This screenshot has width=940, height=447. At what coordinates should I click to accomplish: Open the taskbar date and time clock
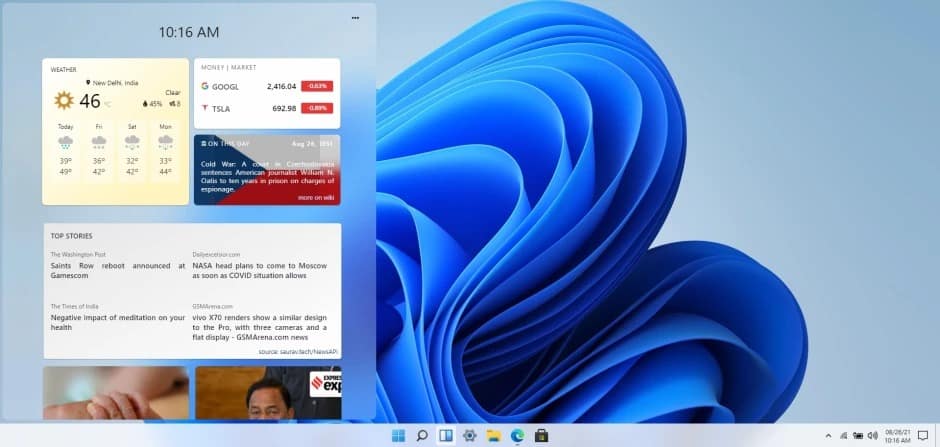(x=897, y=435)
